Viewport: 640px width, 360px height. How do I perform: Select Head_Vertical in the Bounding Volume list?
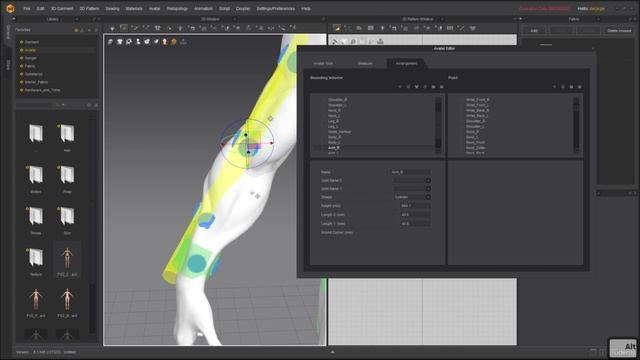click(339, 132)
